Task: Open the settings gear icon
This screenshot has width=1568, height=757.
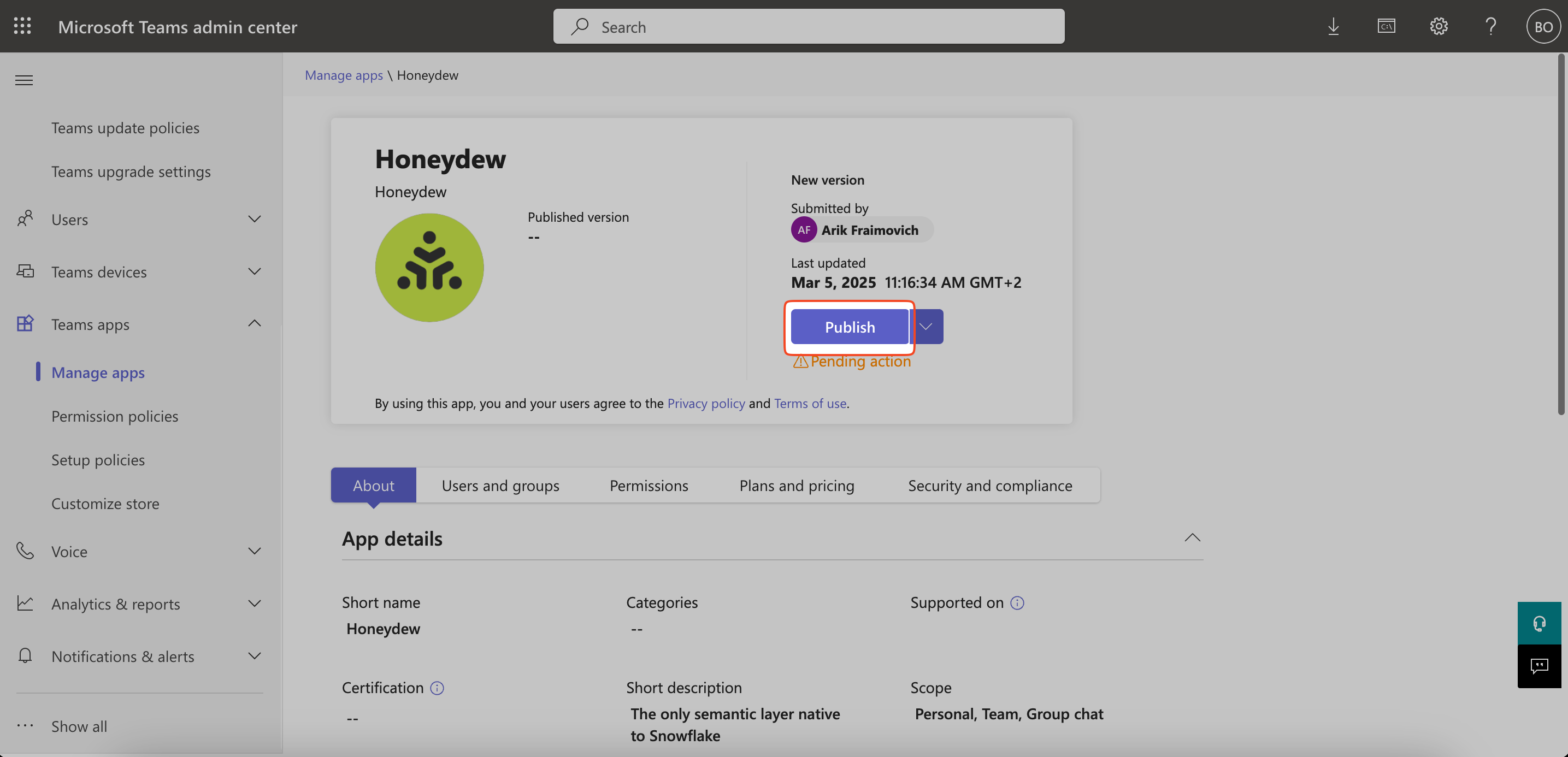Action: [1439, 26]
